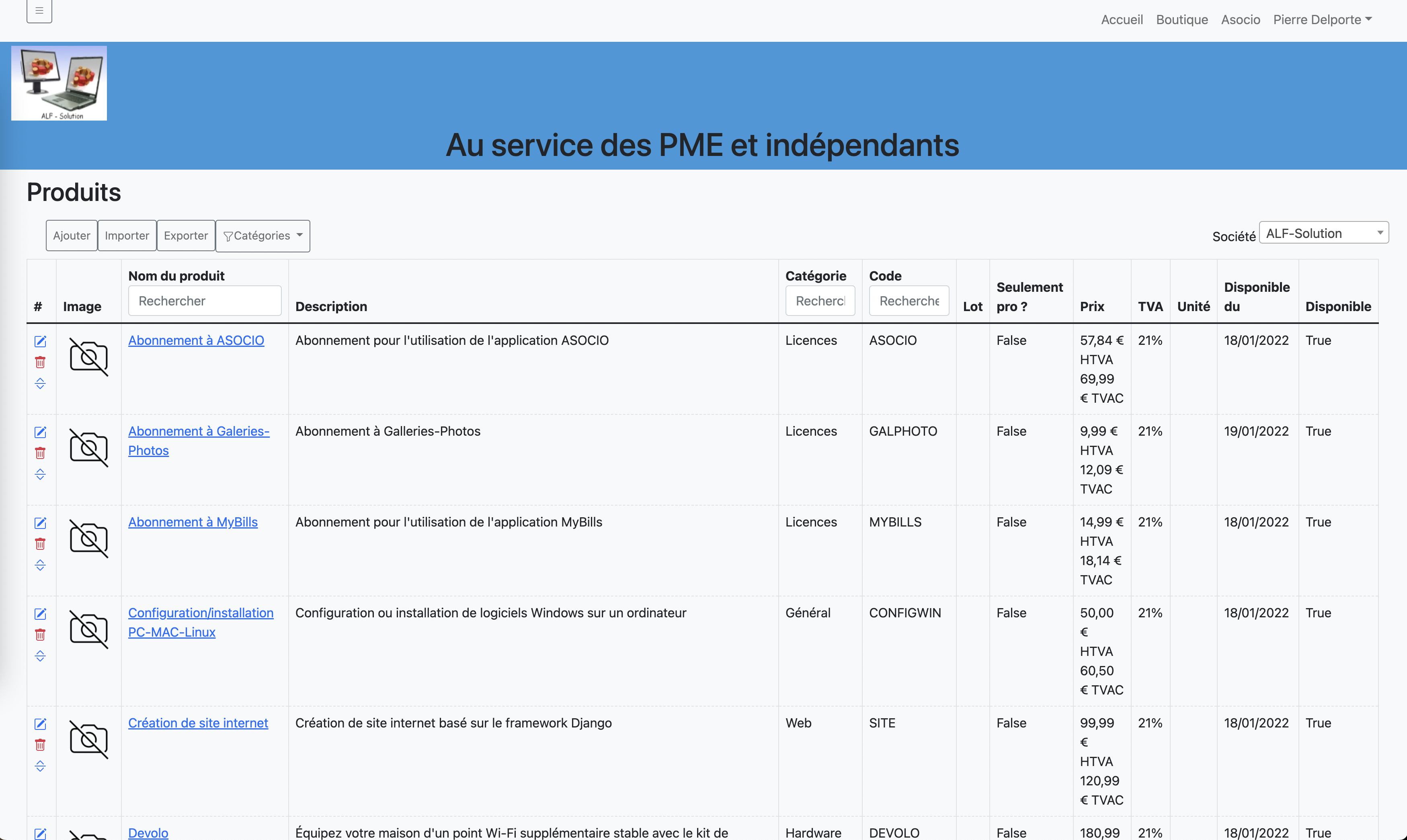Click the Prix column header
Image resolution: width=1407 pixels, height=840 pixels.
(x=1092, y=307)
